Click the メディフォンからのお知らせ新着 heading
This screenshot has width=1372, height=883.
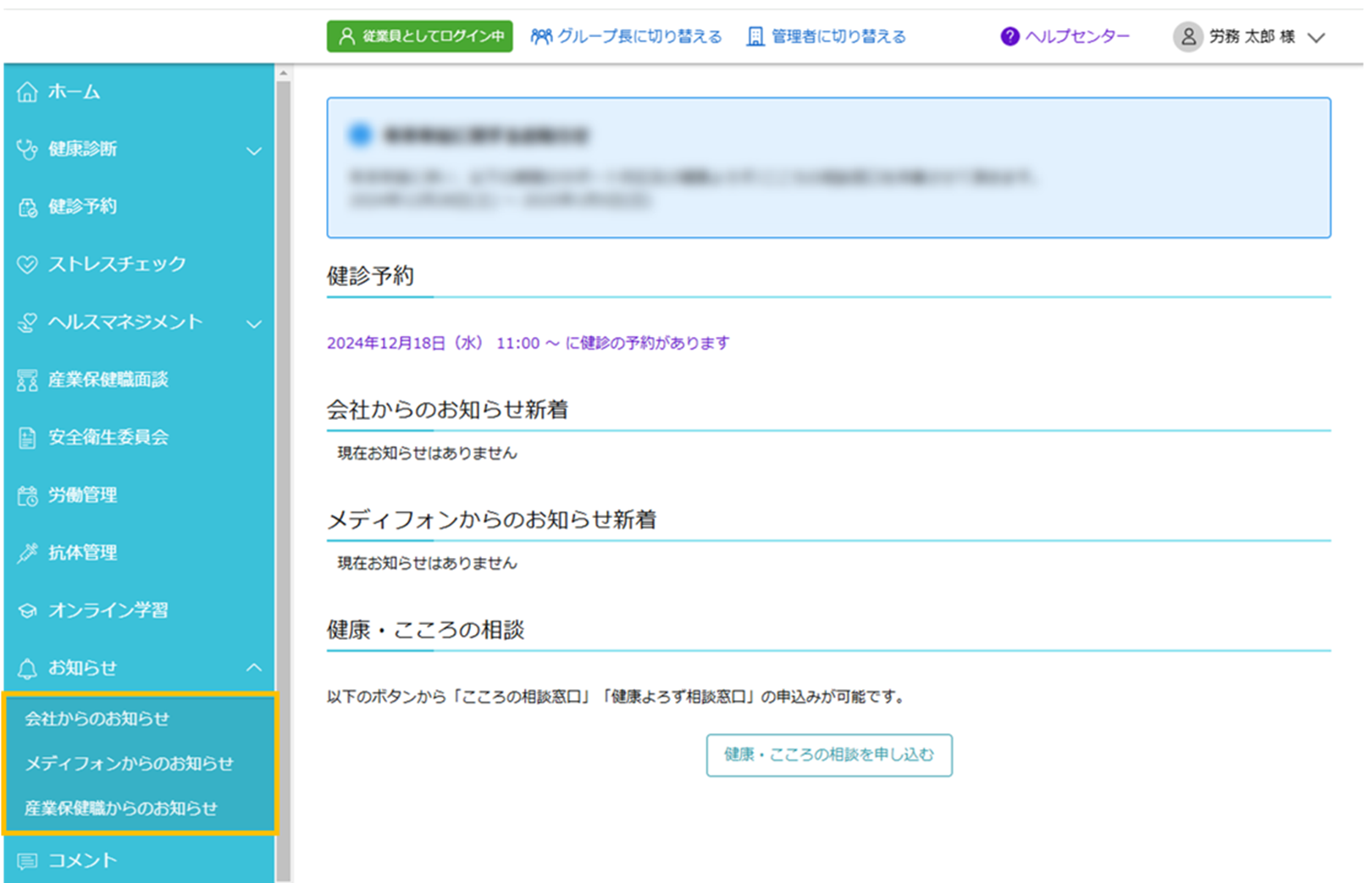492,520
